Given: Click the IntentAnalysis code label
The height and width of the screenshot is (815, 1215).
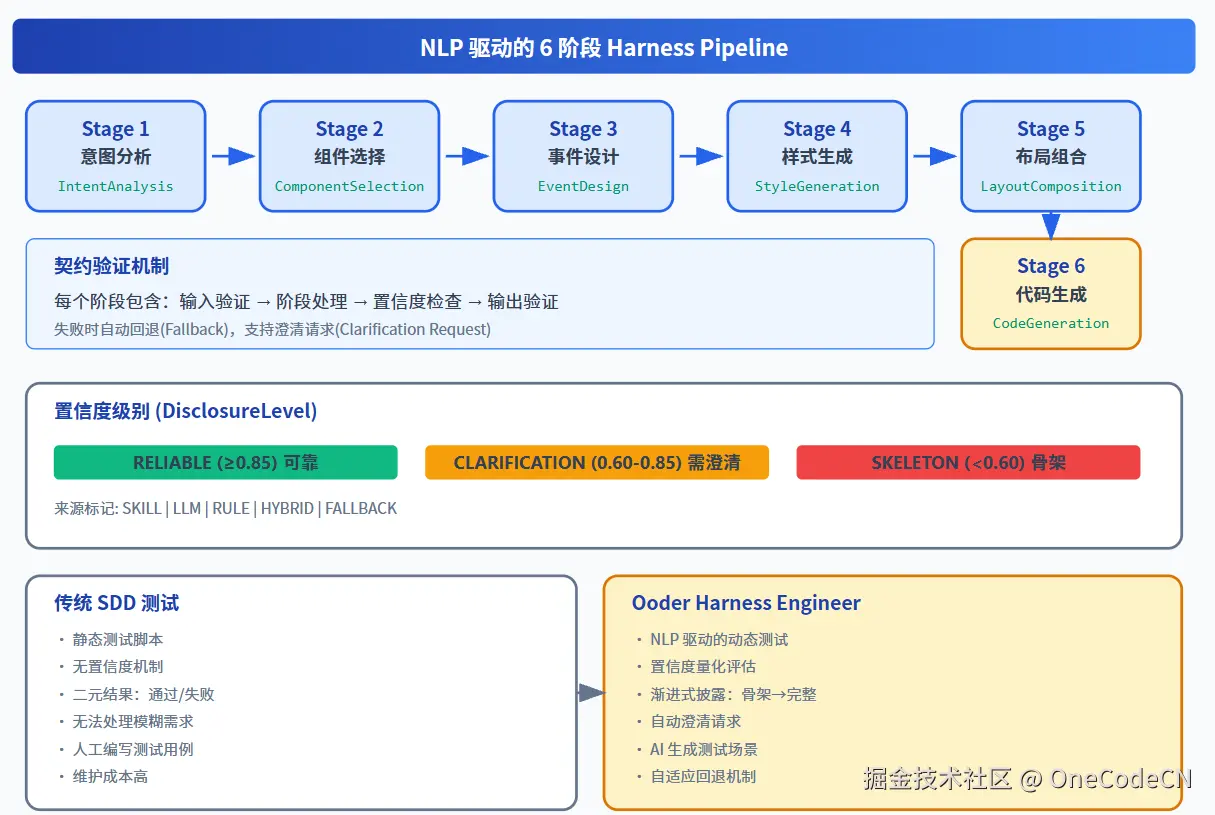Looking at the screenshot, I should pos(115,186).
